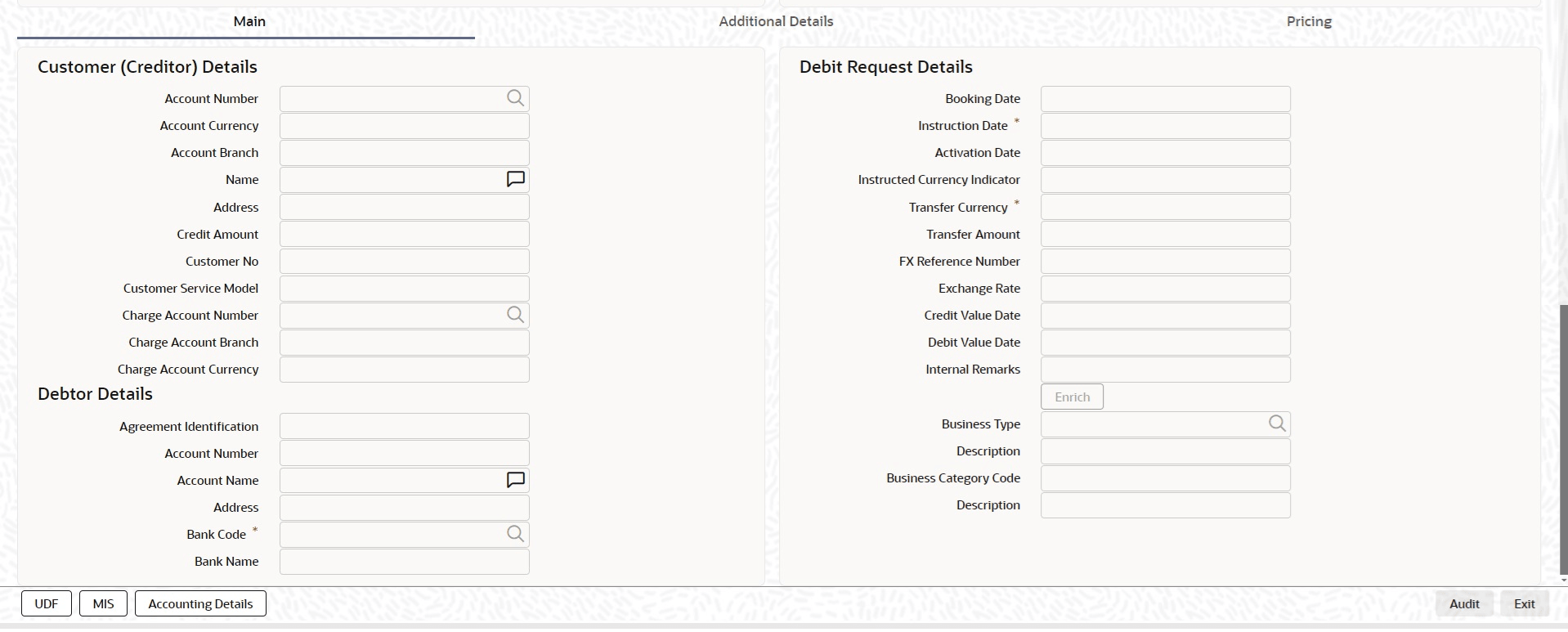The height and width of the screenshot is (632, 1568).
Task: Focus the Credit Value Date field
Action: click(x=1166, y=316)
